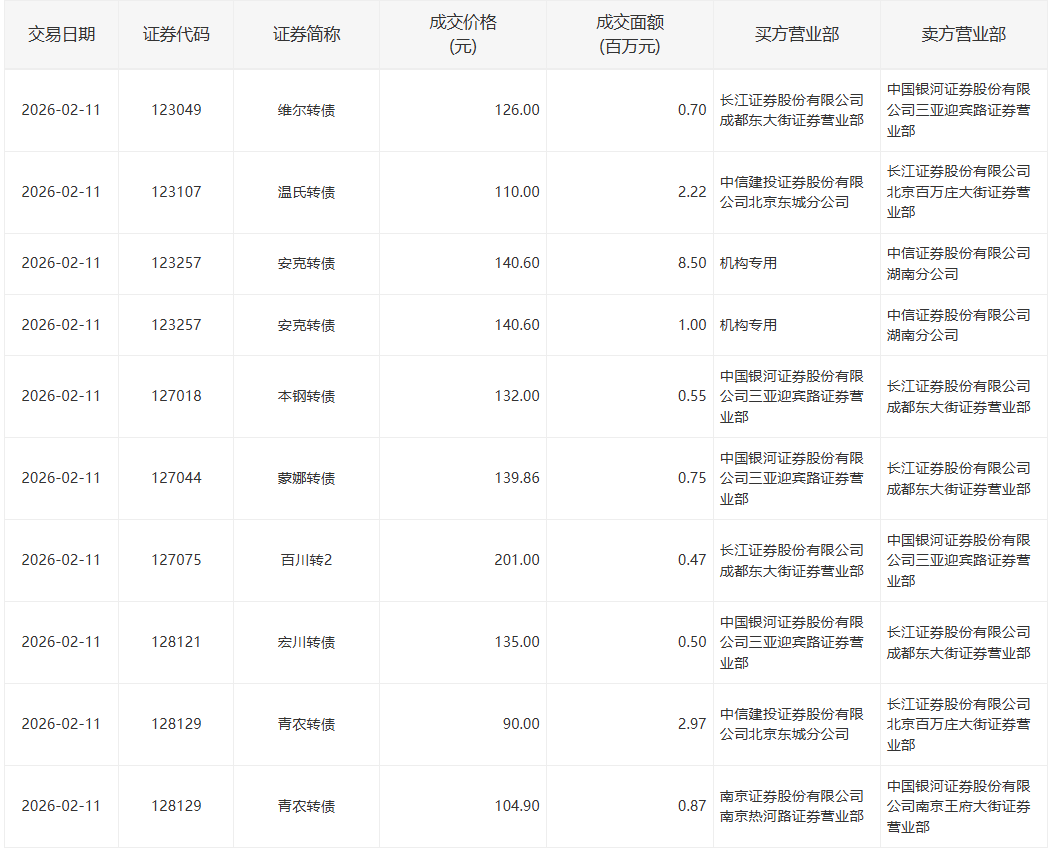
Task: Select security code 123049
Action: tap(176, 110)
